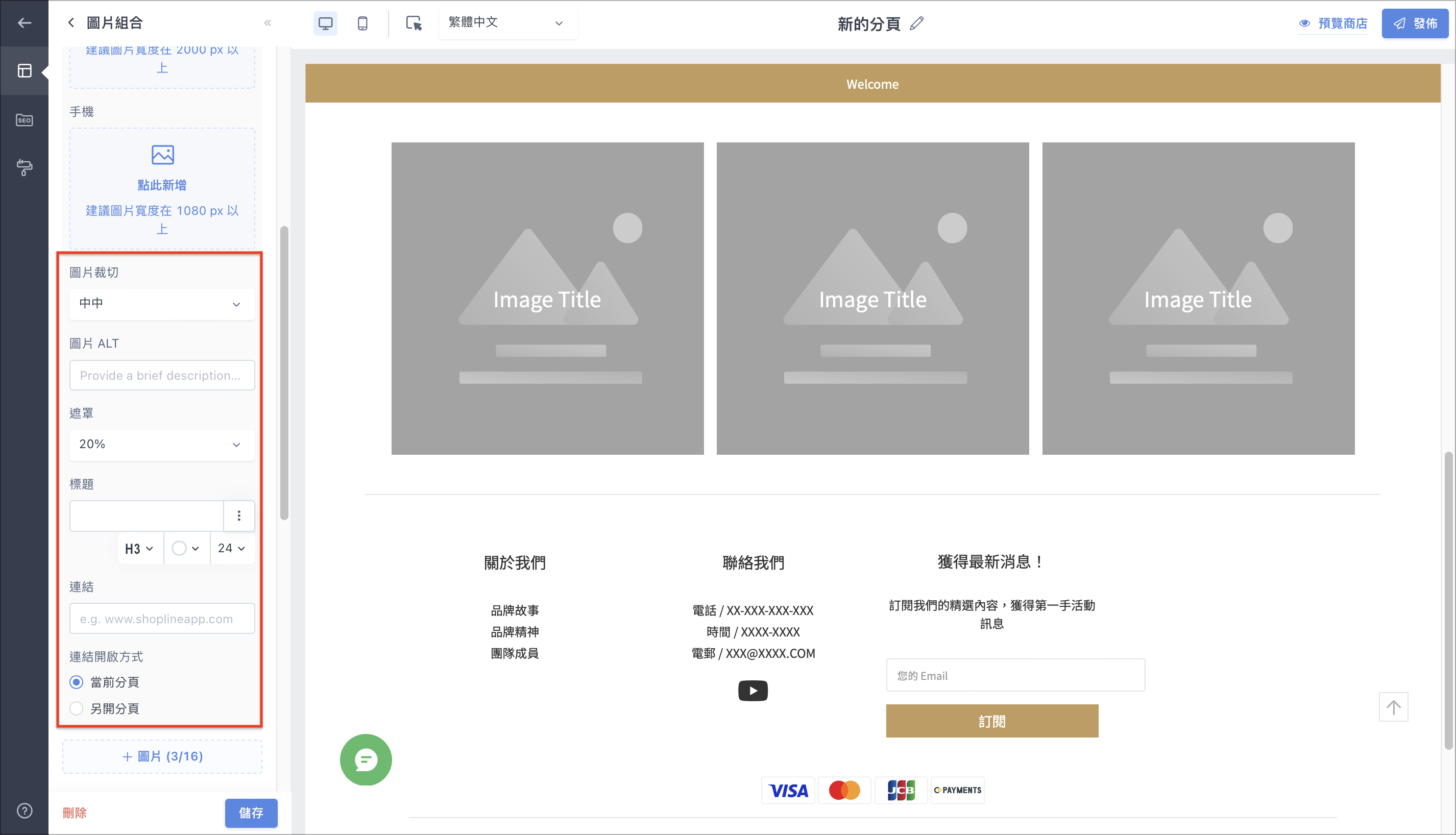Click the 連結 URL input field
Image resolution: width=1456 pixels, height=835 pixels.
pos(162,618)
